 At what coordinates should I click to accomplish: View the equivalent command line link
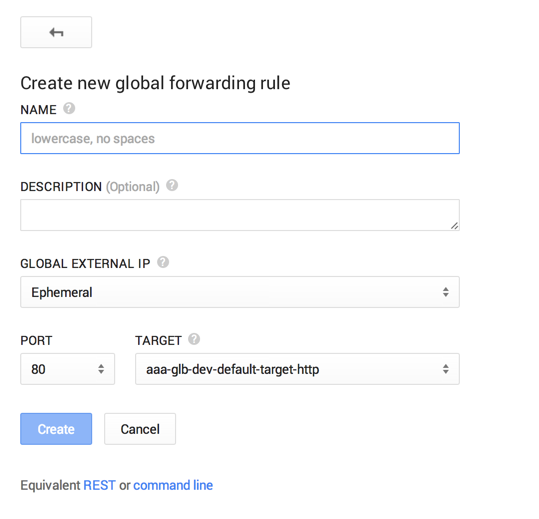click(x=173, y=485)
